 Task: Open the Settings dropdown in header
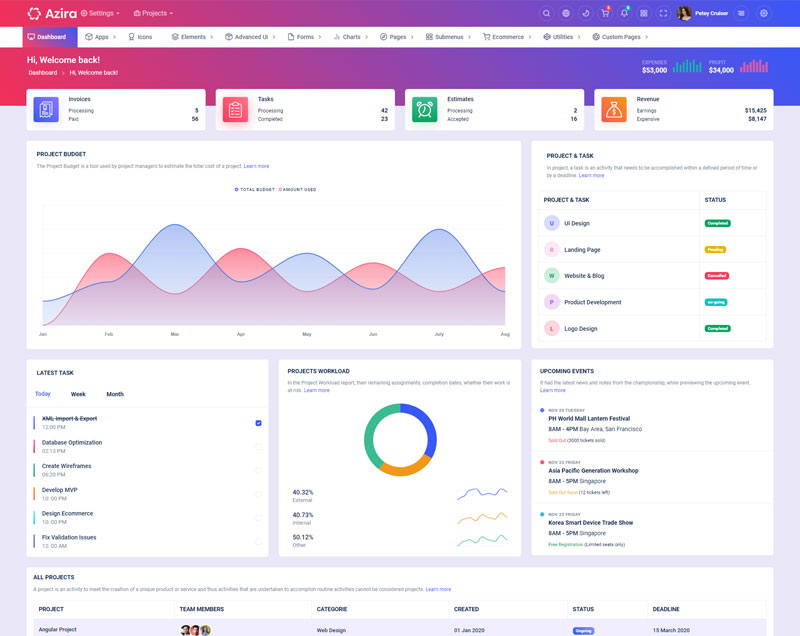[100, 13]
